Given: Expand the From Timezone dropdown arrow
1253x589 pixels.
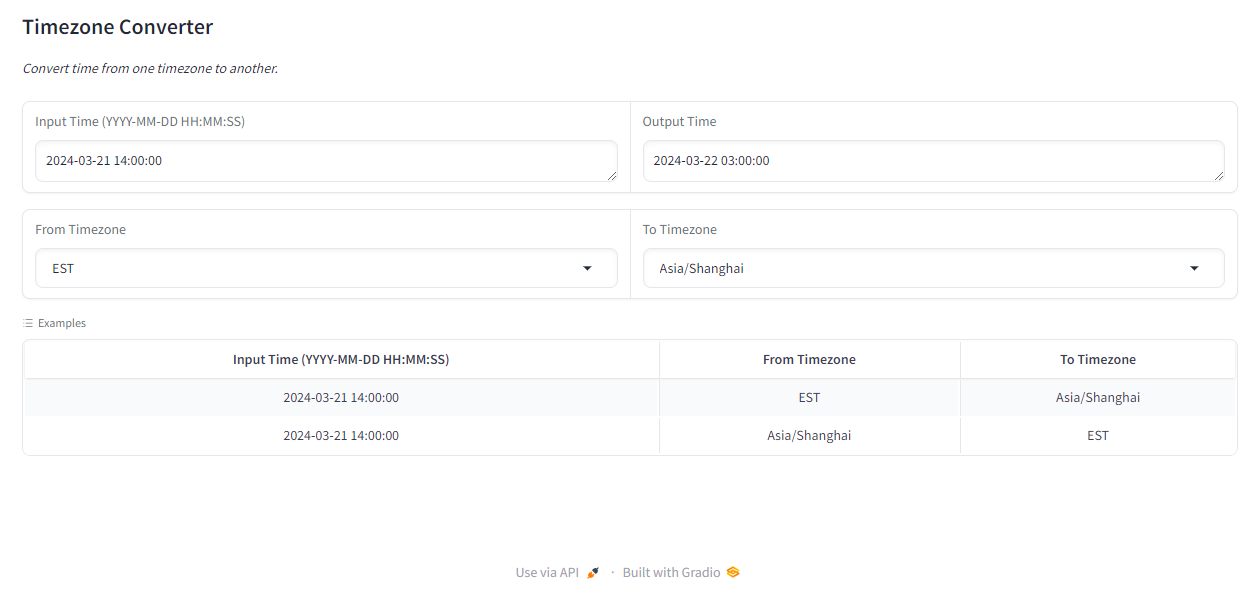Looking at the screenshot, I should click(587, 268).
